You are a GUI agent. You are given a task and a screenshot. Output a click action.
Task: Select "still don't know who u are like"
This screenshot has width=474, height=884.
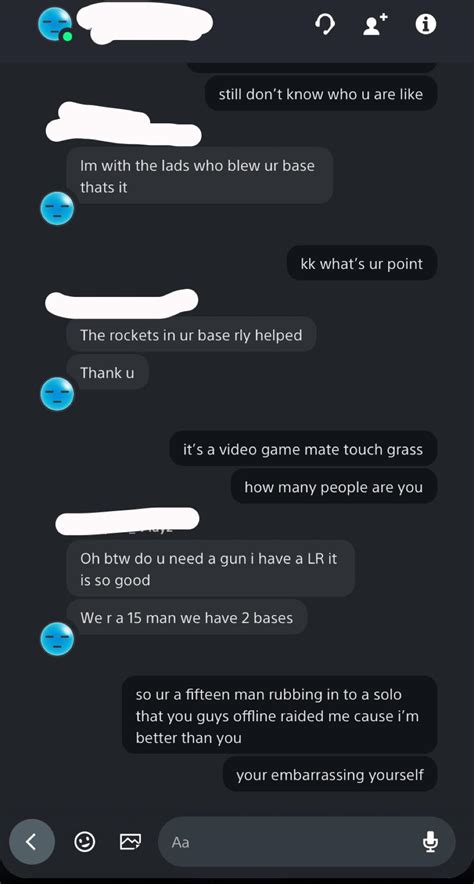[321, 94]
